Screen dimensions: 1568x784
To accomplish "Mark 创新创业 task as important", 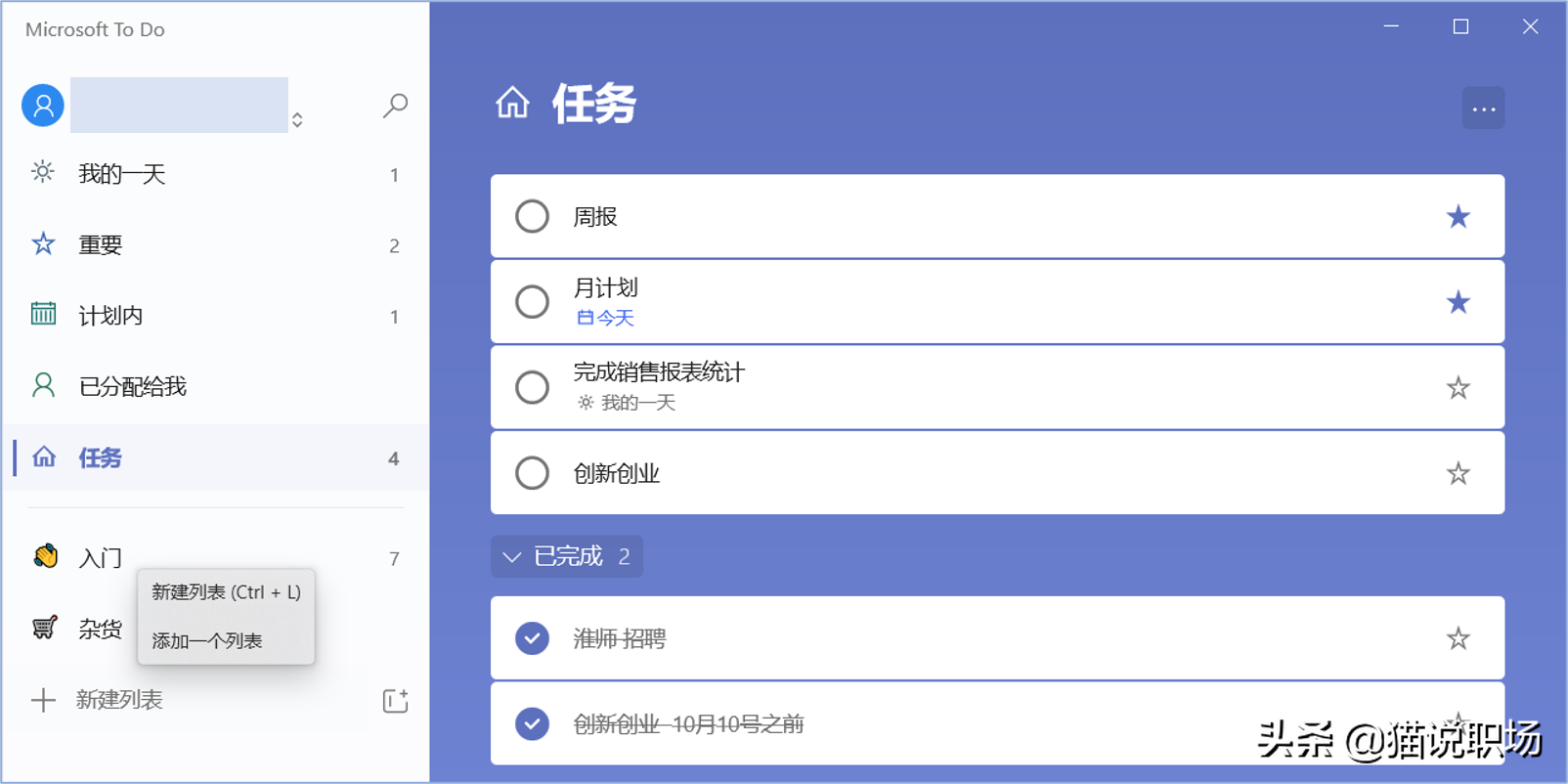I will pos(1458,474).
